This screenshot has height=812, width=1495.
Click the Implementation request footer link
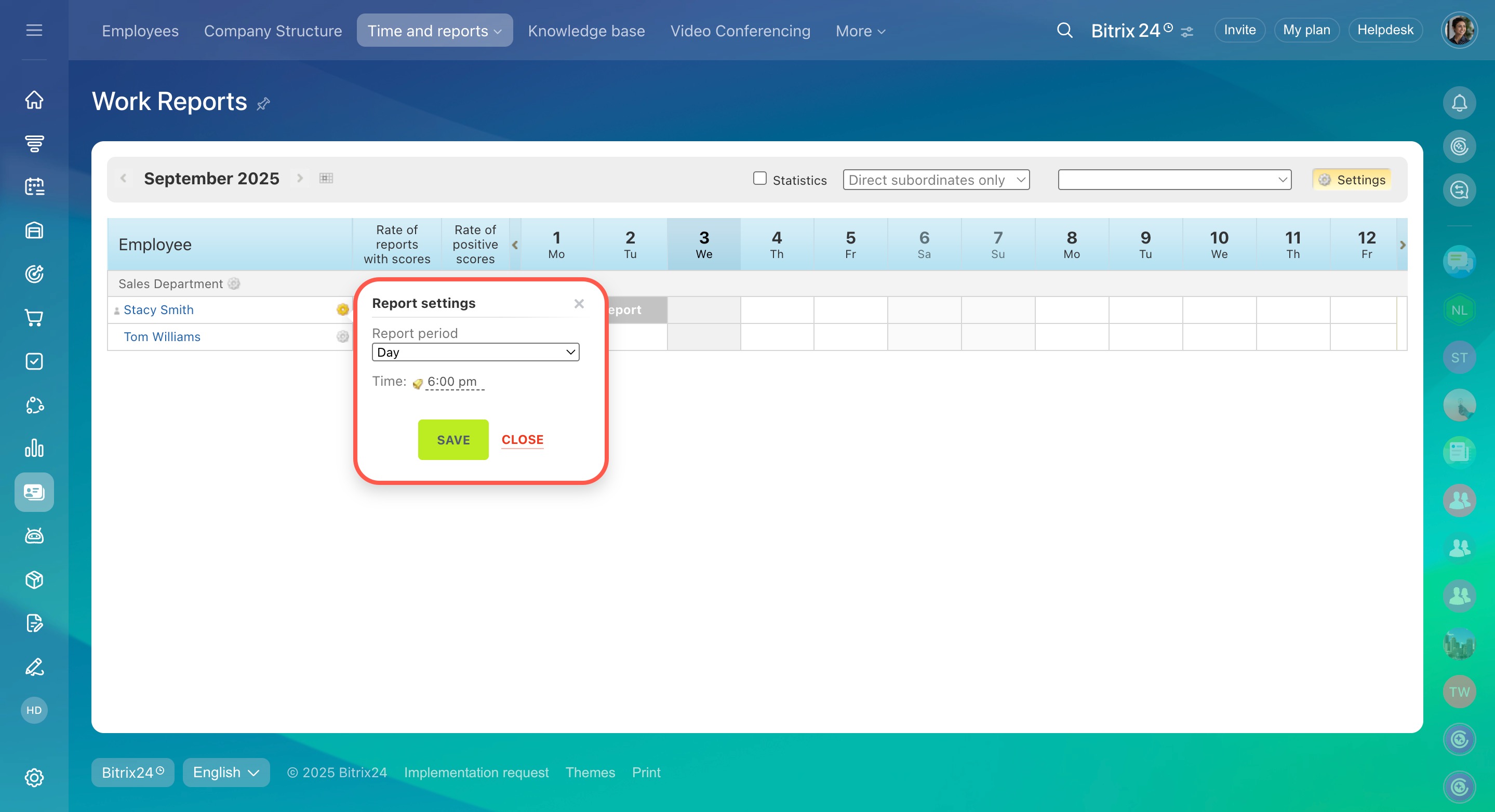(x=476, y=773)
